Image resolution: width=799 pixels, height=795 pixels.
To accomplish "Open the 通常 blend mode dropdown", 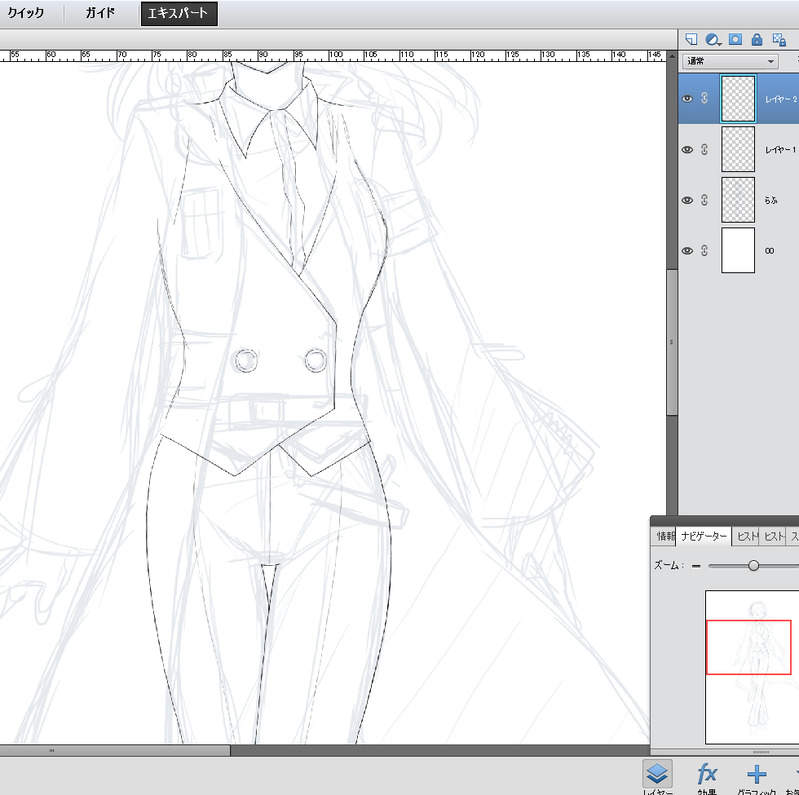I will point(730,61).
